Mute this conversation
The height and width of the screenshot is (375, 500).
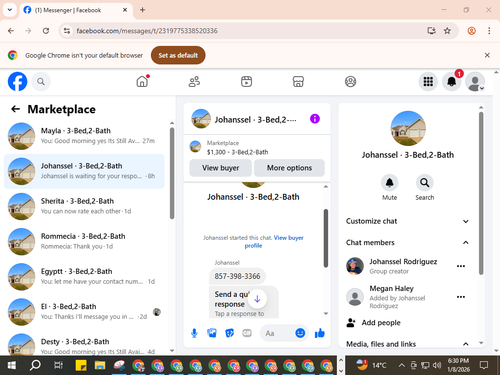click(x=389, y=182)
